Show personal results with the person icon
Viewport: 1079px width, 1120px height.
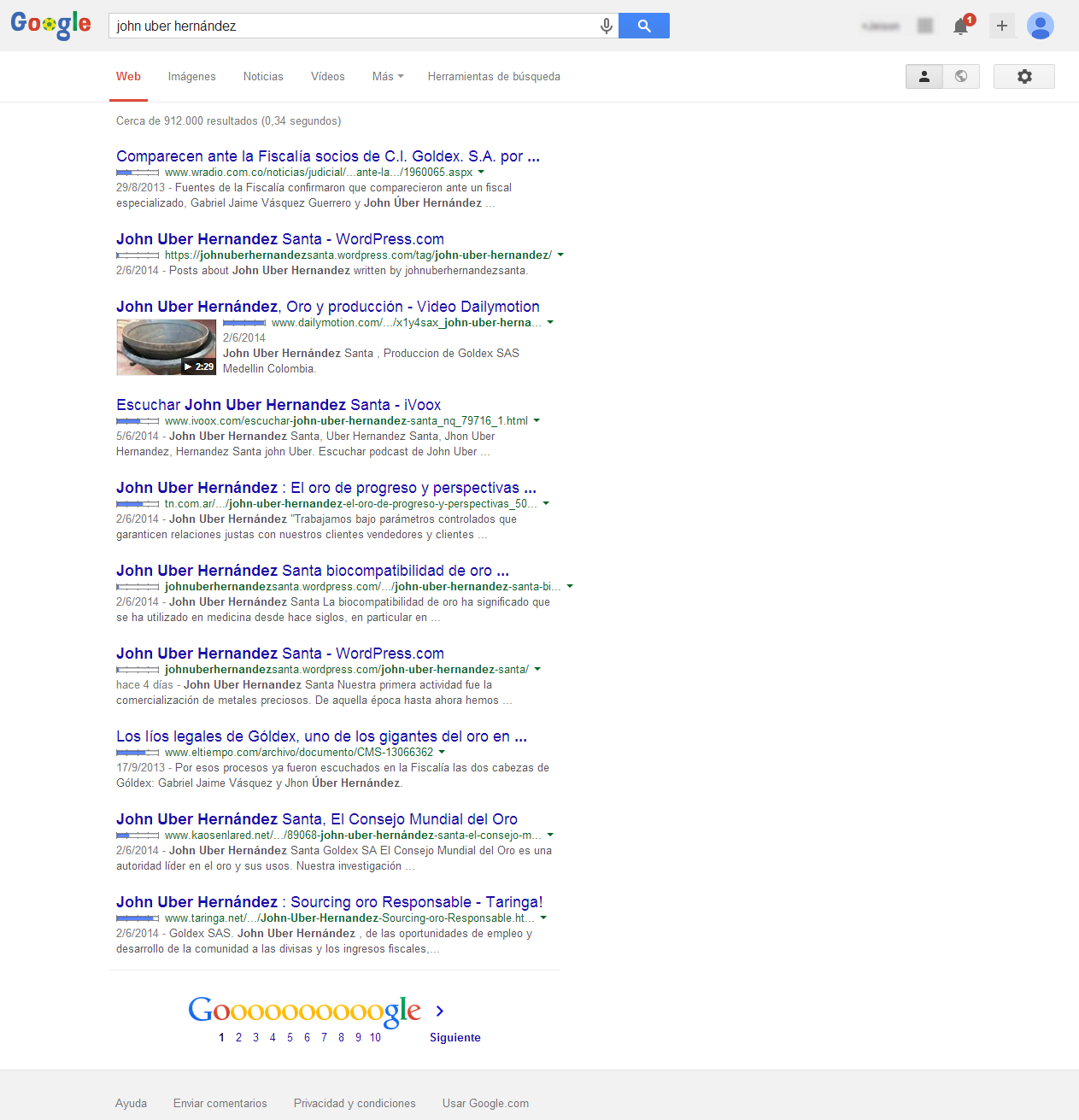pyautogui.click(x=924, y=76)
